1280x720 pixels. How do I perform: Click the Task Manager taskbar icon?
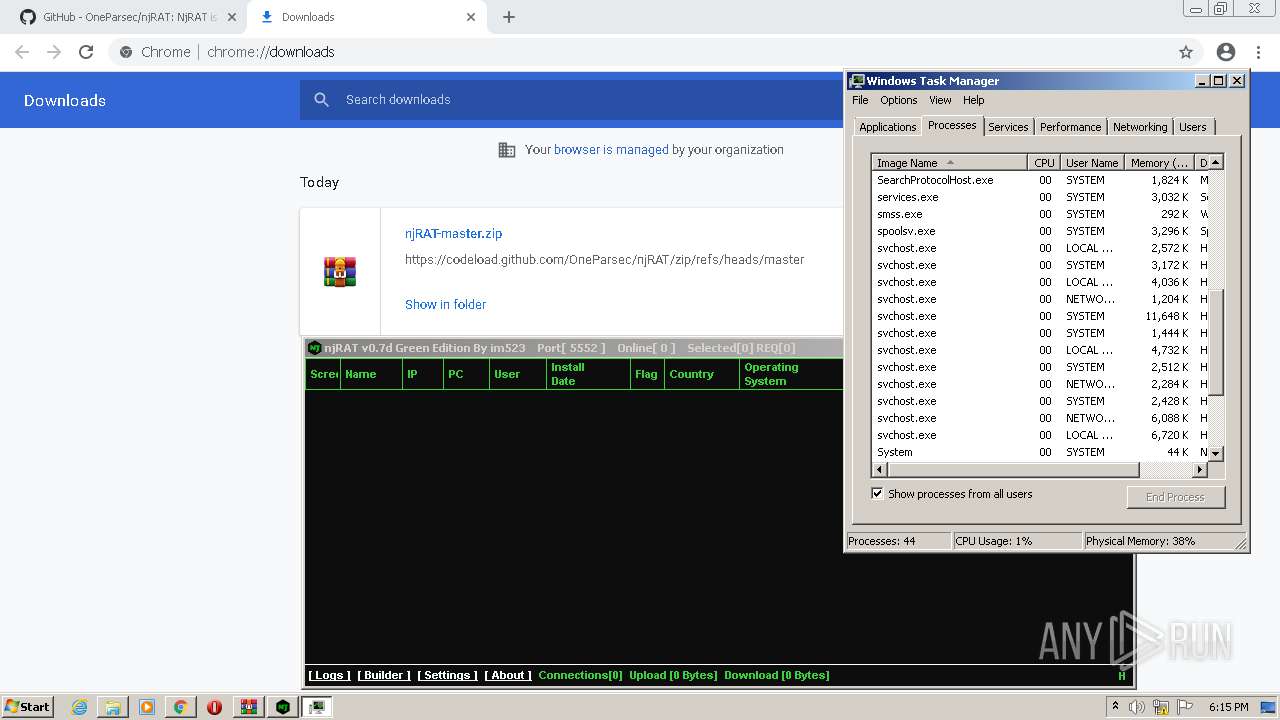tap(317, 707)
